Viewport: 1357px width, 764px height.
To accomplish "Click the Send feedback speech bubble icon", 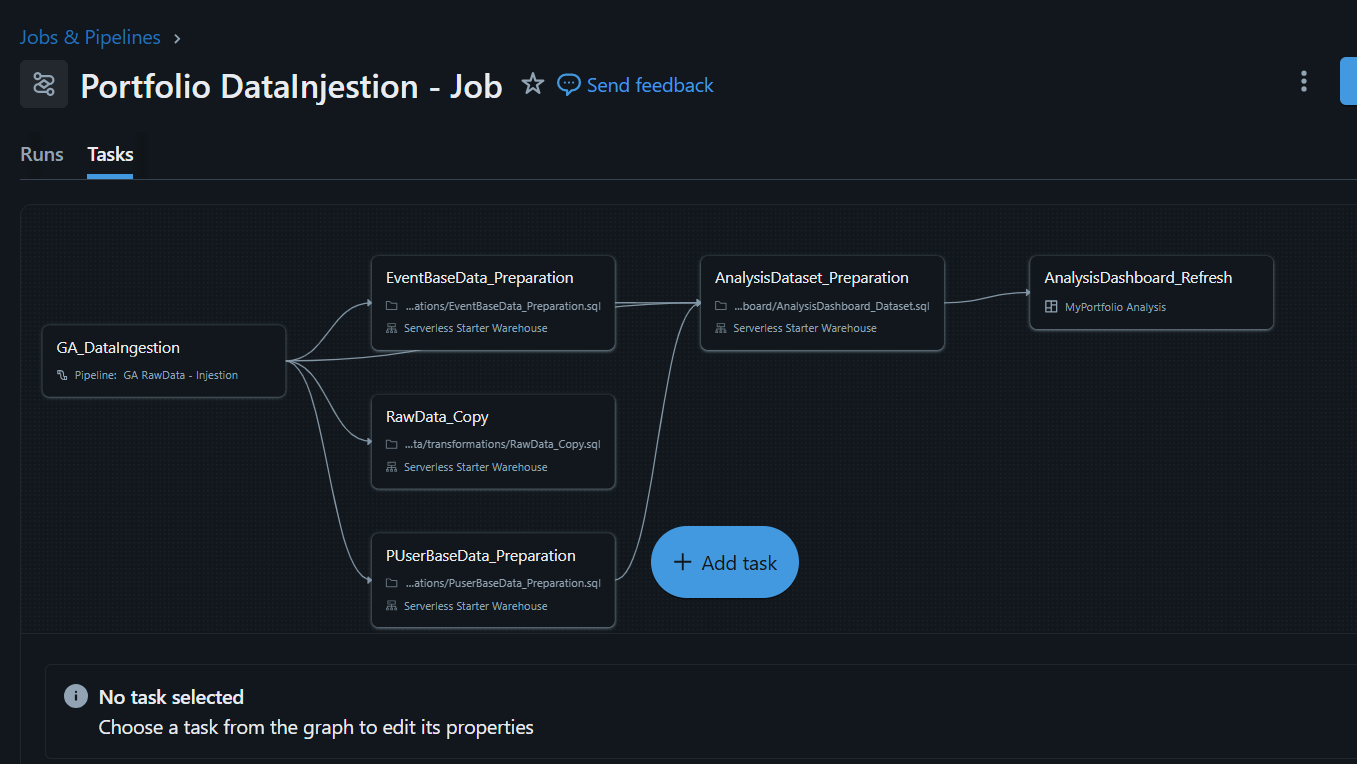I will pos(569,85).
